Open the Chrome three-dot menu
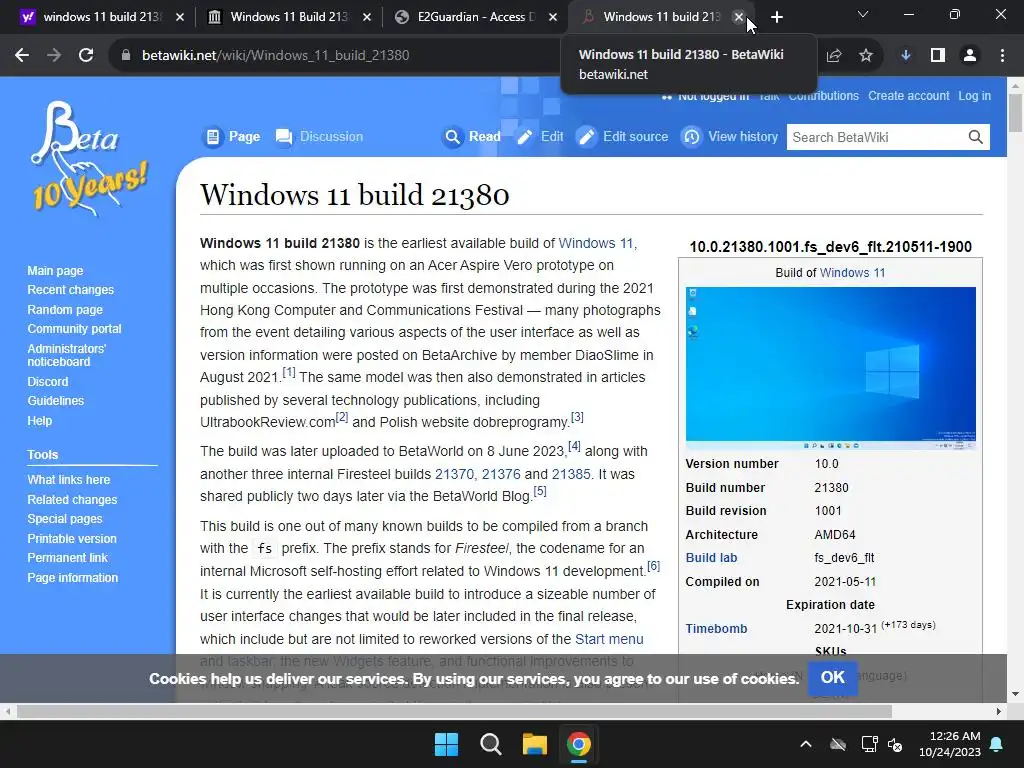Screen dimensions: 1024x768 tap(1002, 56)
